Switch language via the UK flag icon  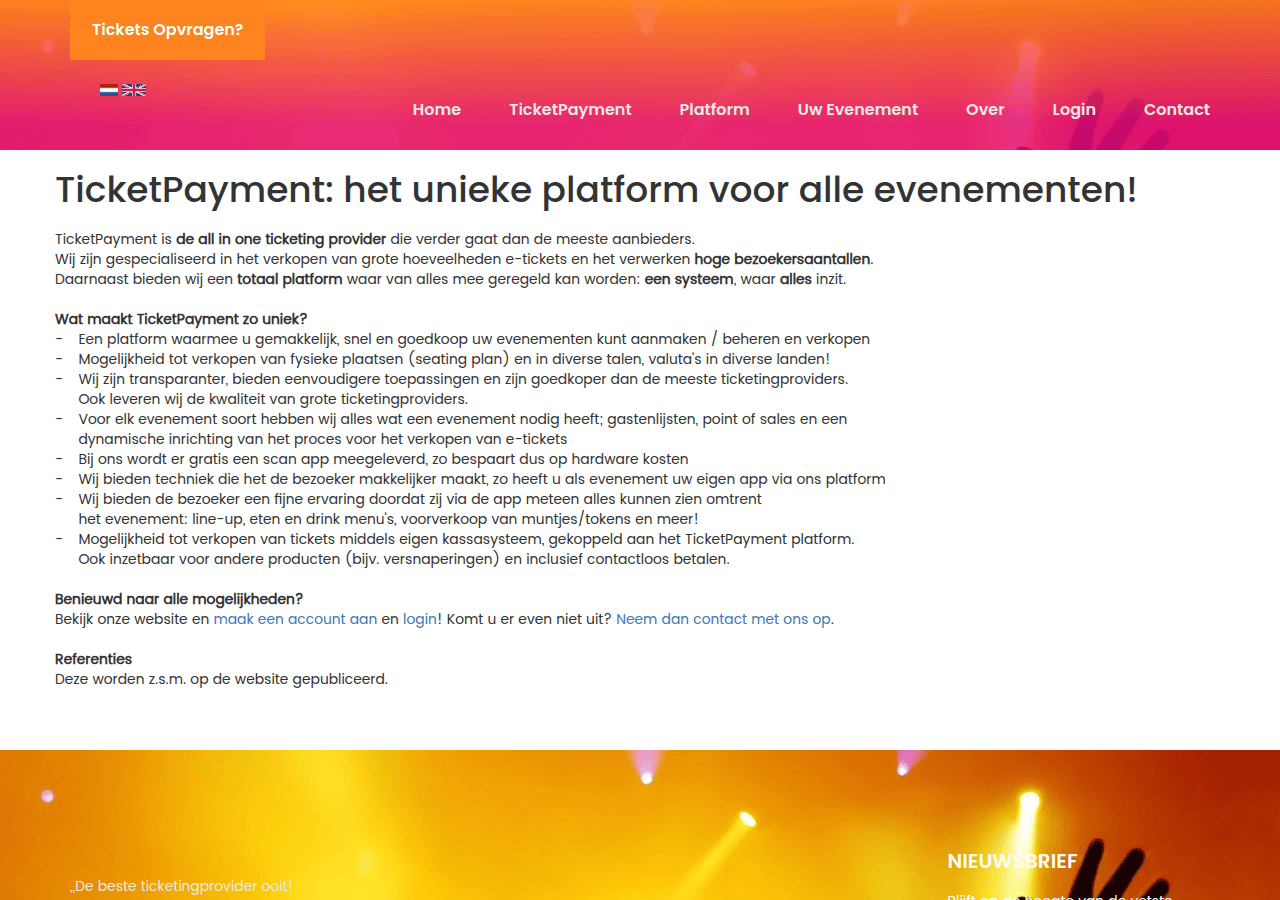coord(134,90)
